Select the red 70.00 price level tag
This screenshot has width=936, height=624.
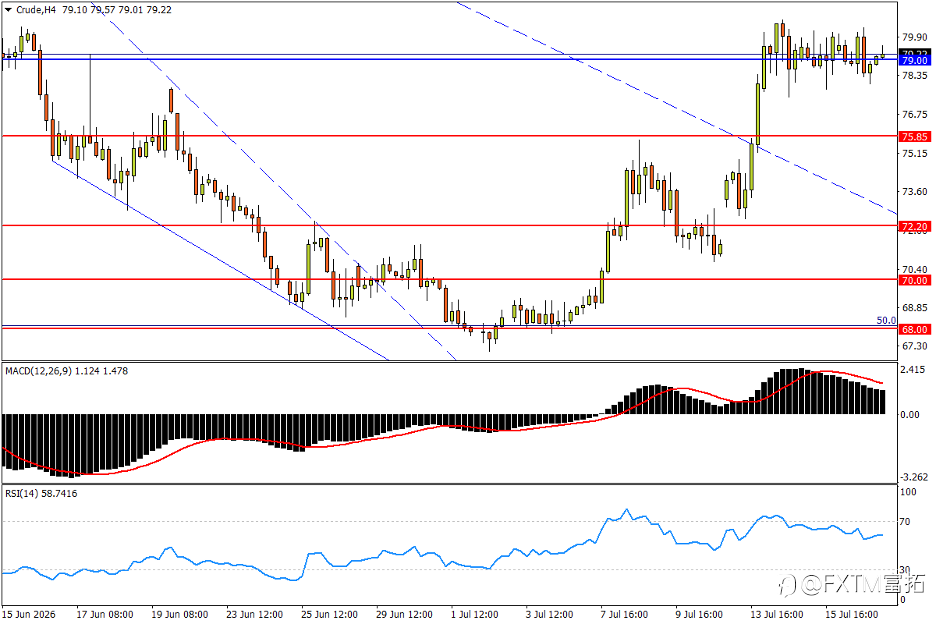point(915,280)
